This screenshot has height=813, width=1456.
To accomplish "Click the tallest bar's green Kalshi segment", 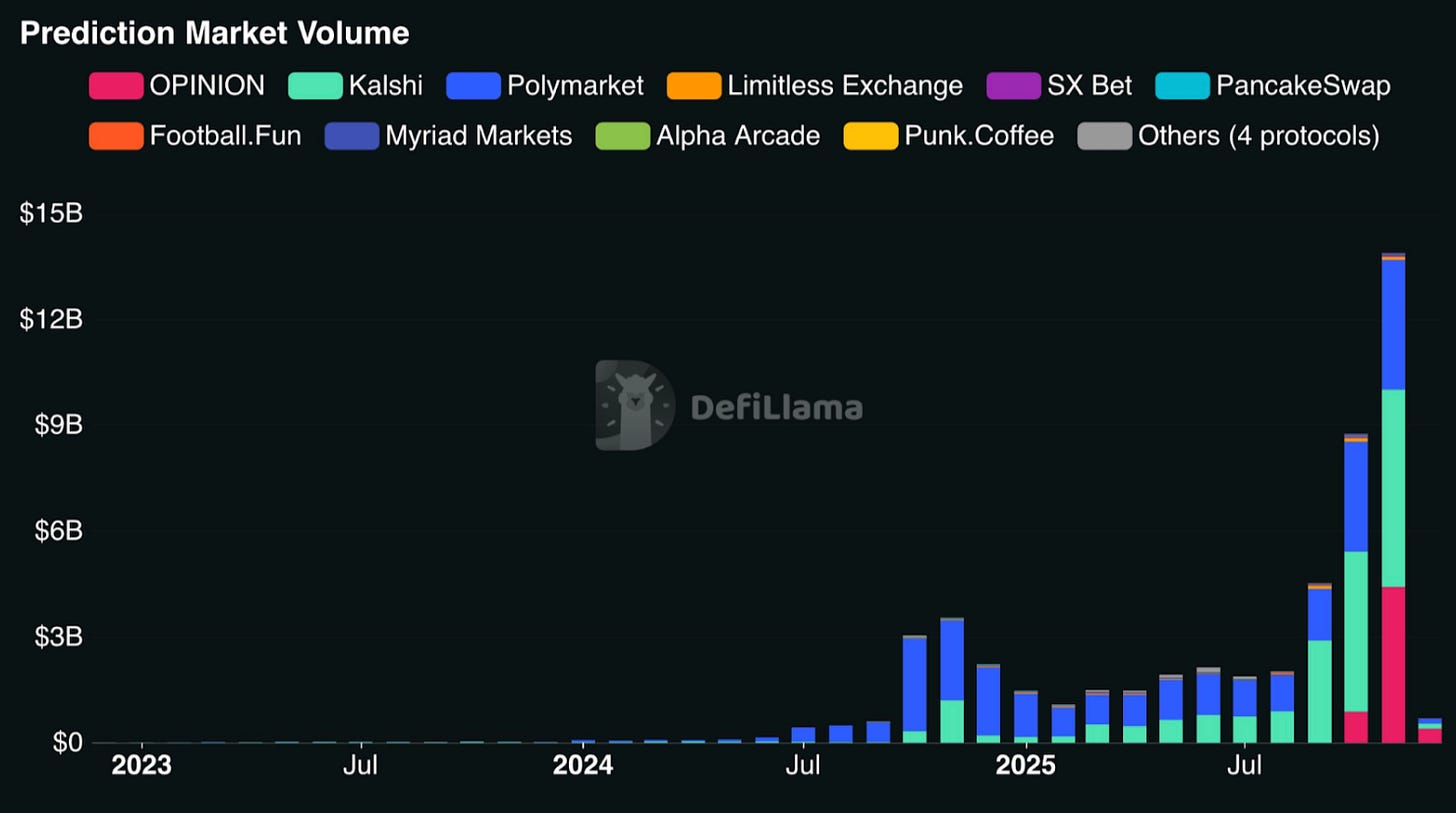I will pyautogui.click(x=1393, y=488).
